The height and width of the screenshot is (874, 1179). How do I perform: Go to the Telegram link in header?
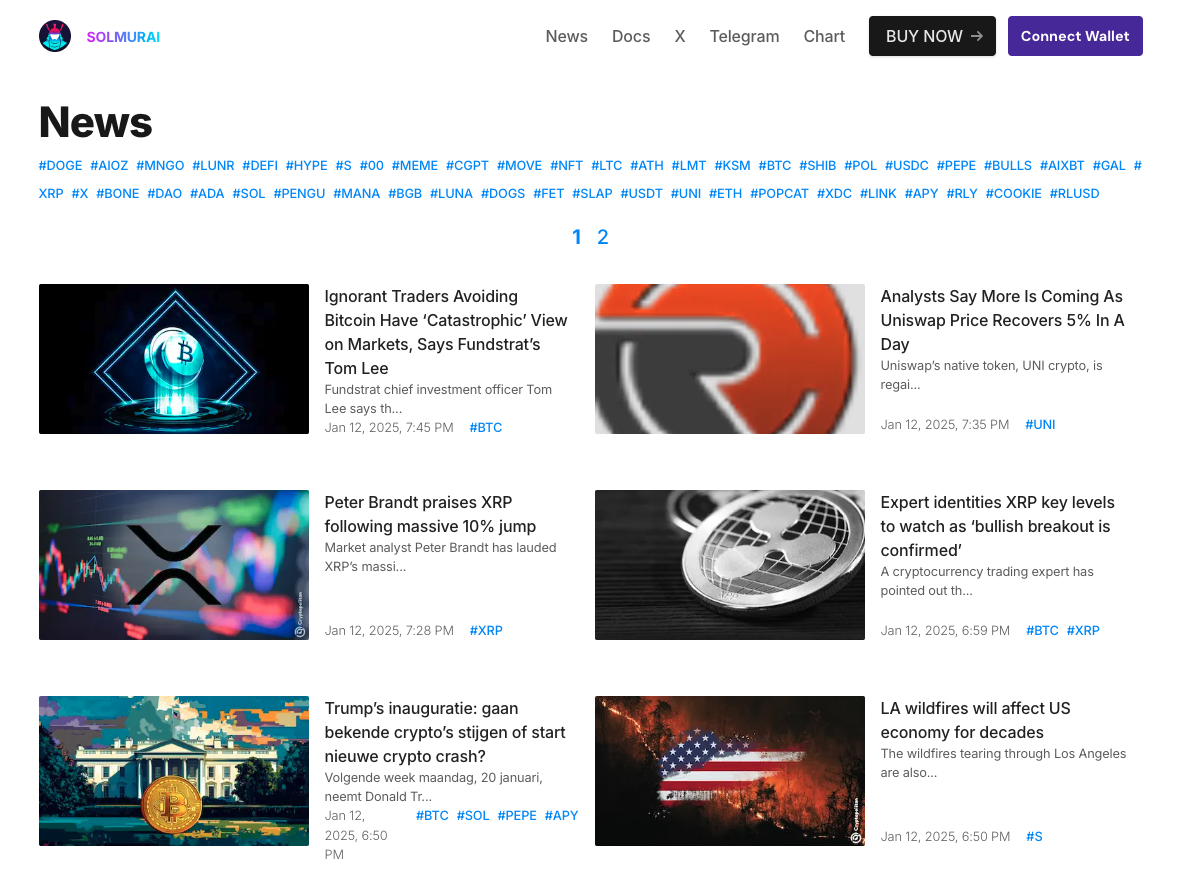(744, 36)
